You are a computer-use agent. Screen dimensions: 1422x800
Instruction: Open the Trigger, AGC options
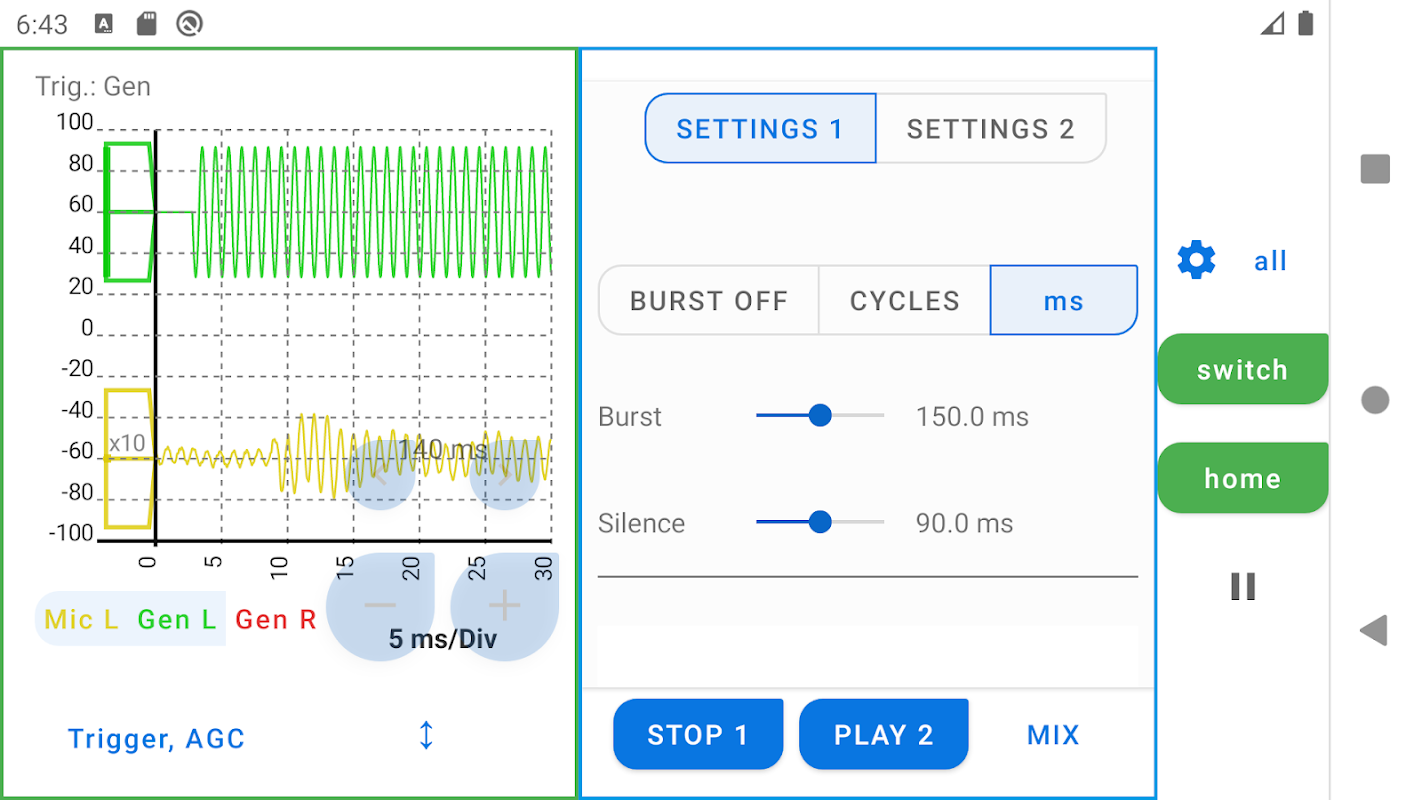coord(156,739)
